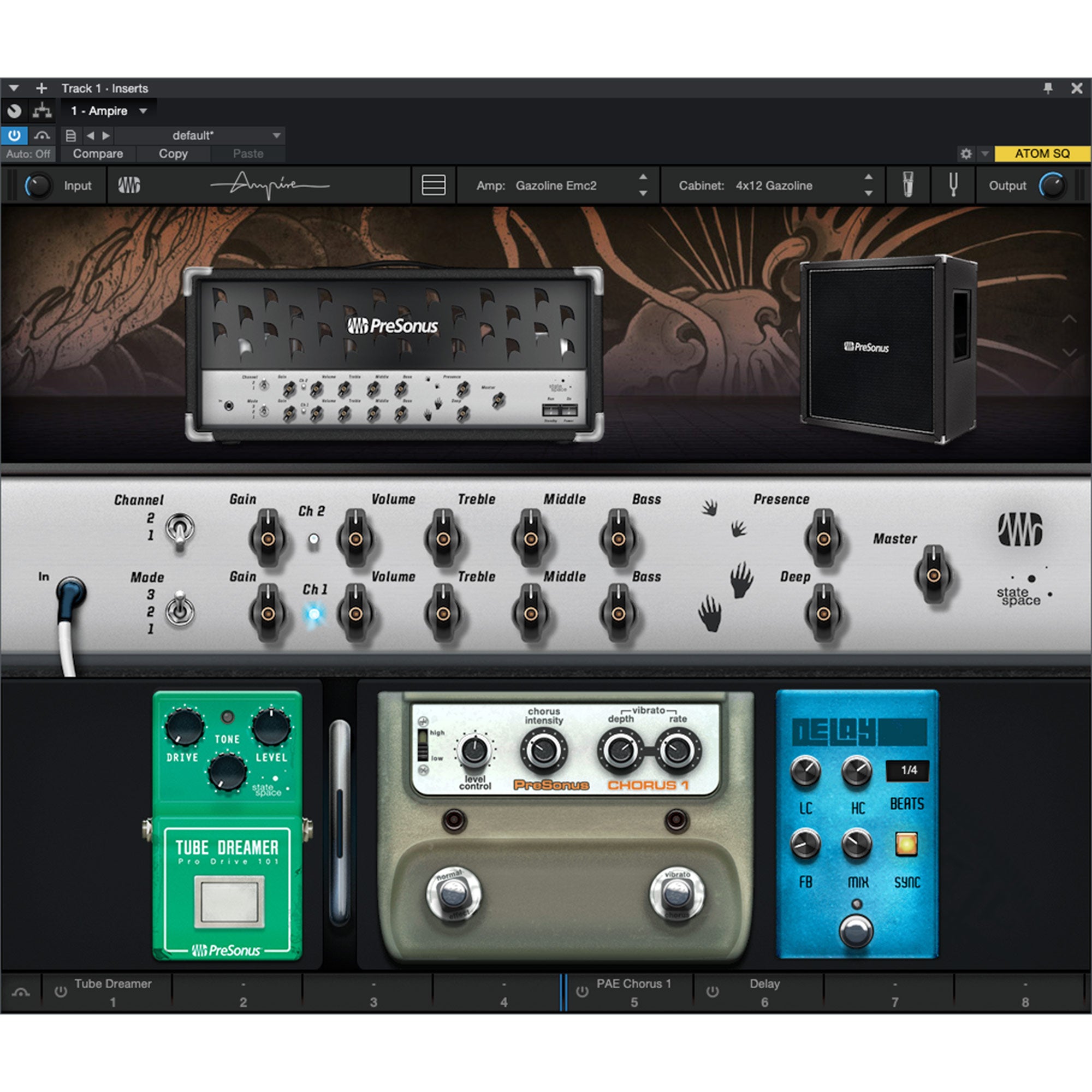Open the Cabinet 4x12 Gazoline selector

click(774, 186)
